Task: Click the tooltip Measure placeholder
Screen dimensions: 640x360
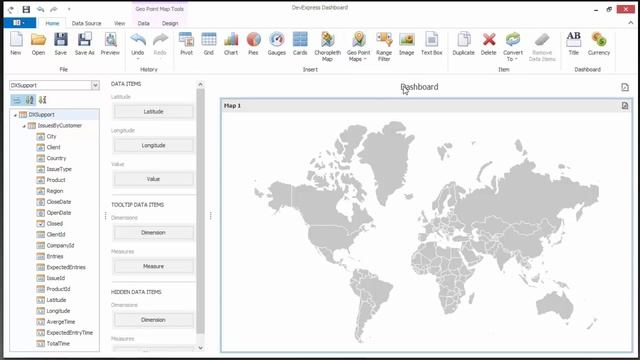Action: click(x=153, y=267)
